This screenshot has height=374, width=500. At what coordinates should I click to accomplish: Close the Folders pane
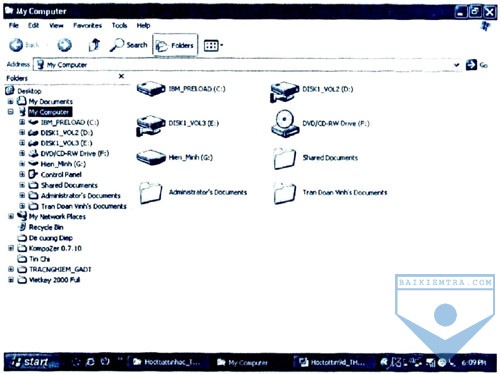pyautogui.click(x=121, y=76)
